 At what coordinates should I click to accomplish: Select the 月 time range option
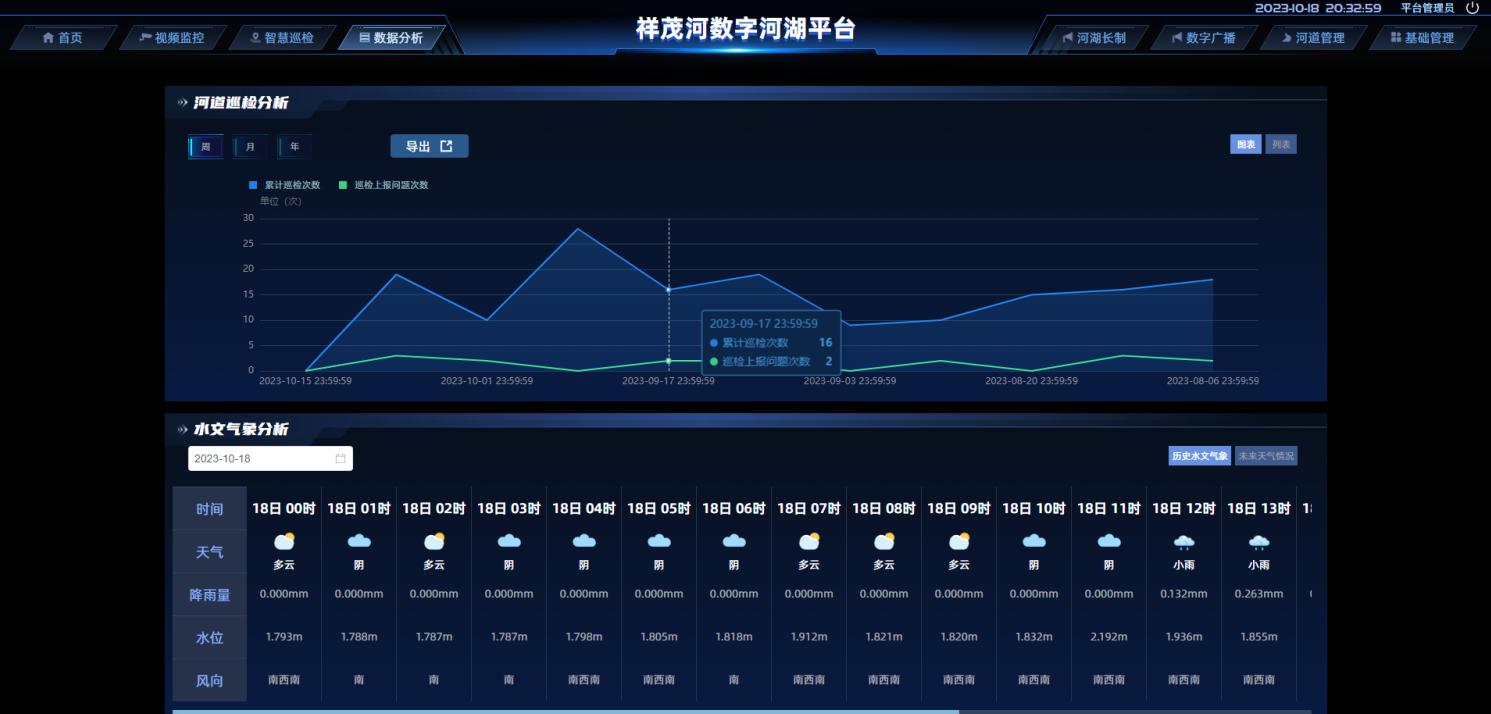pyautogui.click(x=250, y=147)
